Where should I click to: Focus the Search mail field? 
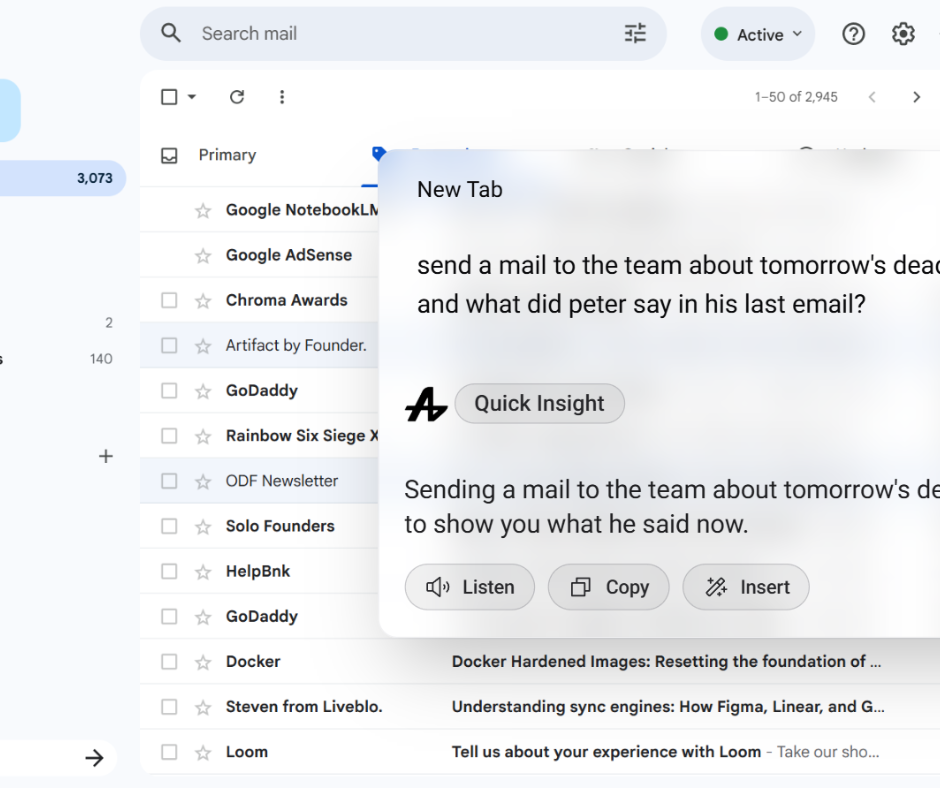(x=400, y=34)
